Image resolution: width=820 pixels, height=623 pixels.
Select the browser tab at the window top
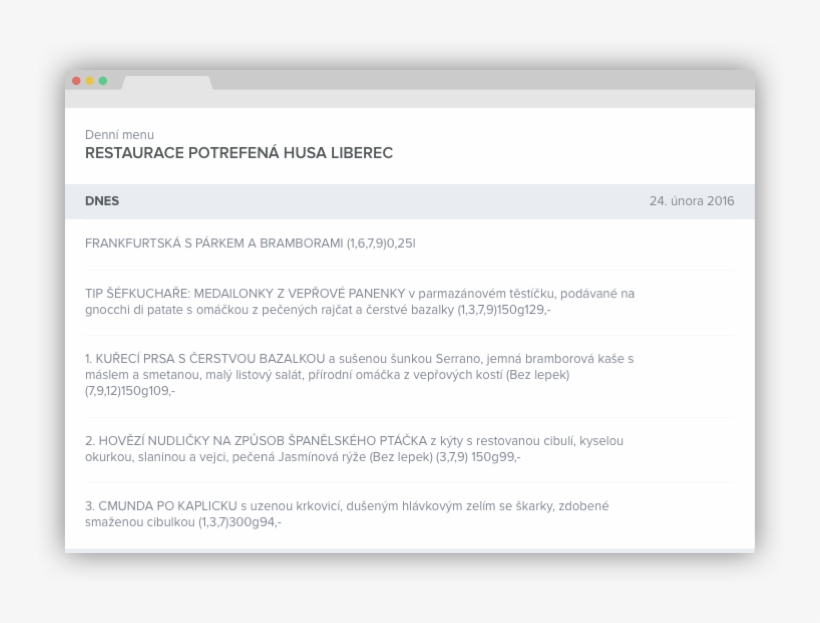coord(165,82)
